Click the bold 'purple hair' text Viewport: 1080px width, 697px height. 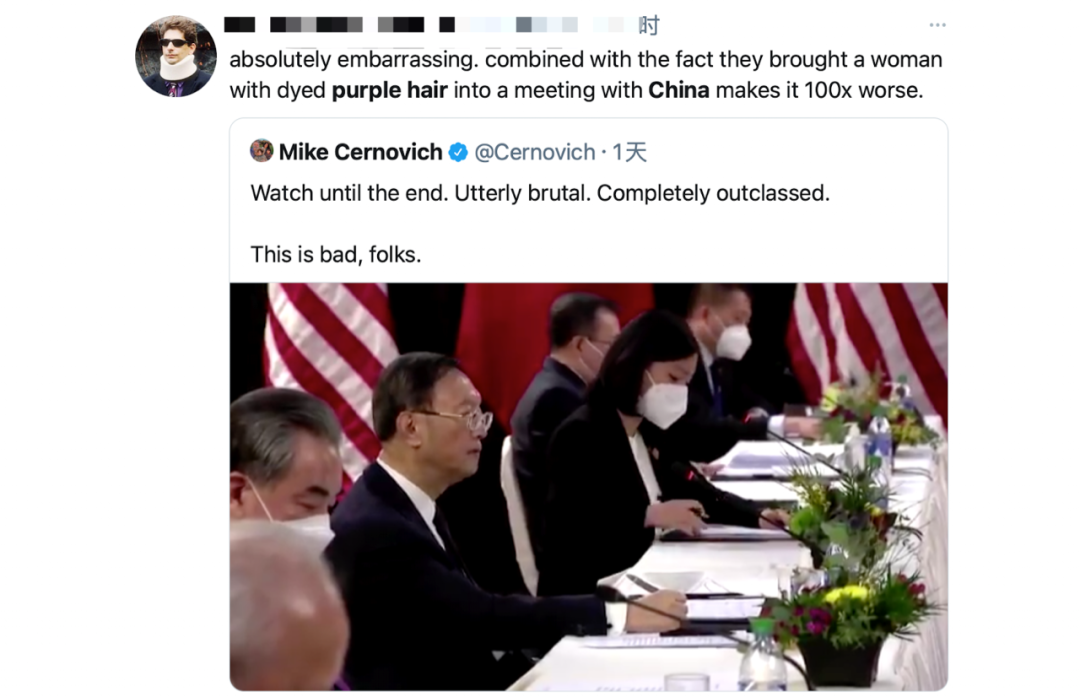(x=390, y=90)
